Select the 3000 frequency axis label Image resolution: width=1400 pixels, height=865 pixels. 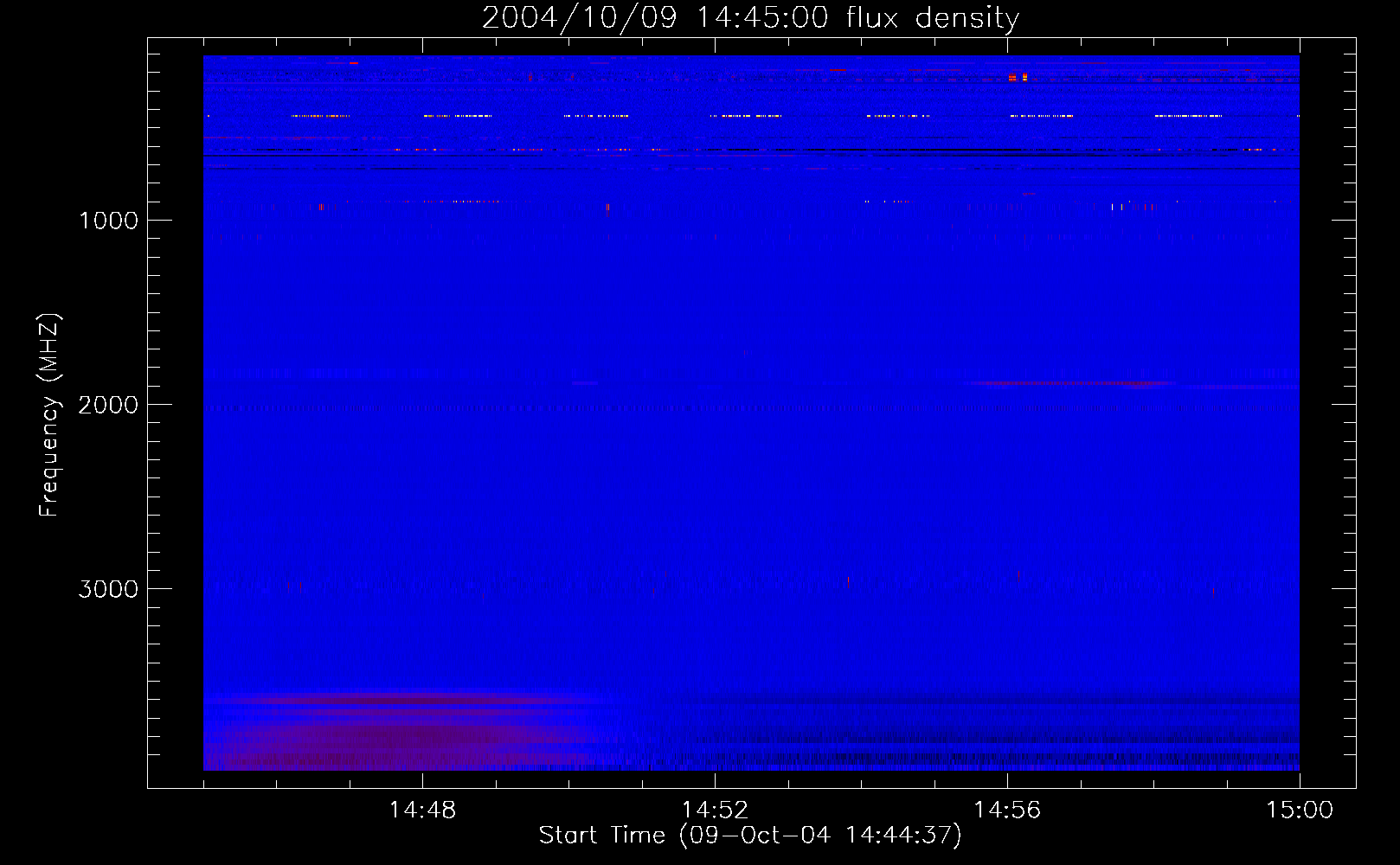click(108, 589)
